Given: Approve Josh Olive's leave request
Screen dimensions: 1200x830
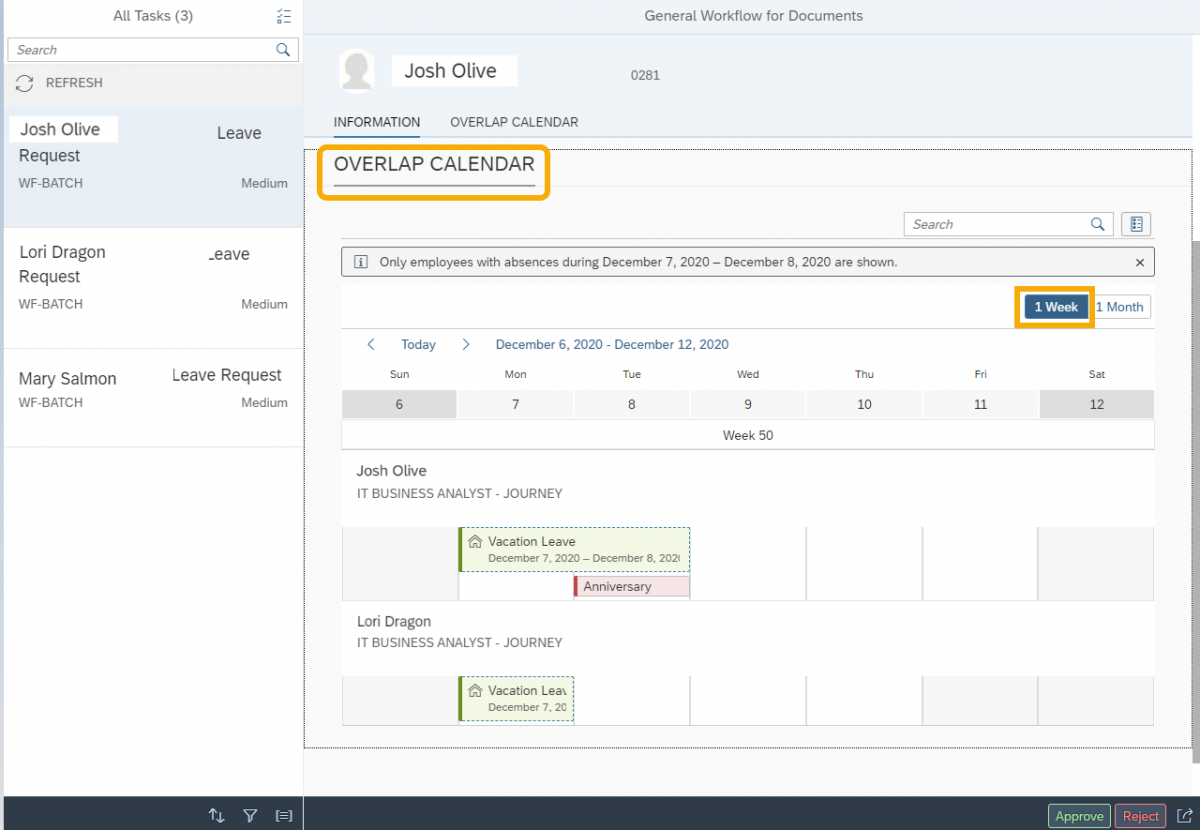Looking at the screenshot, I should point(1079,815).
